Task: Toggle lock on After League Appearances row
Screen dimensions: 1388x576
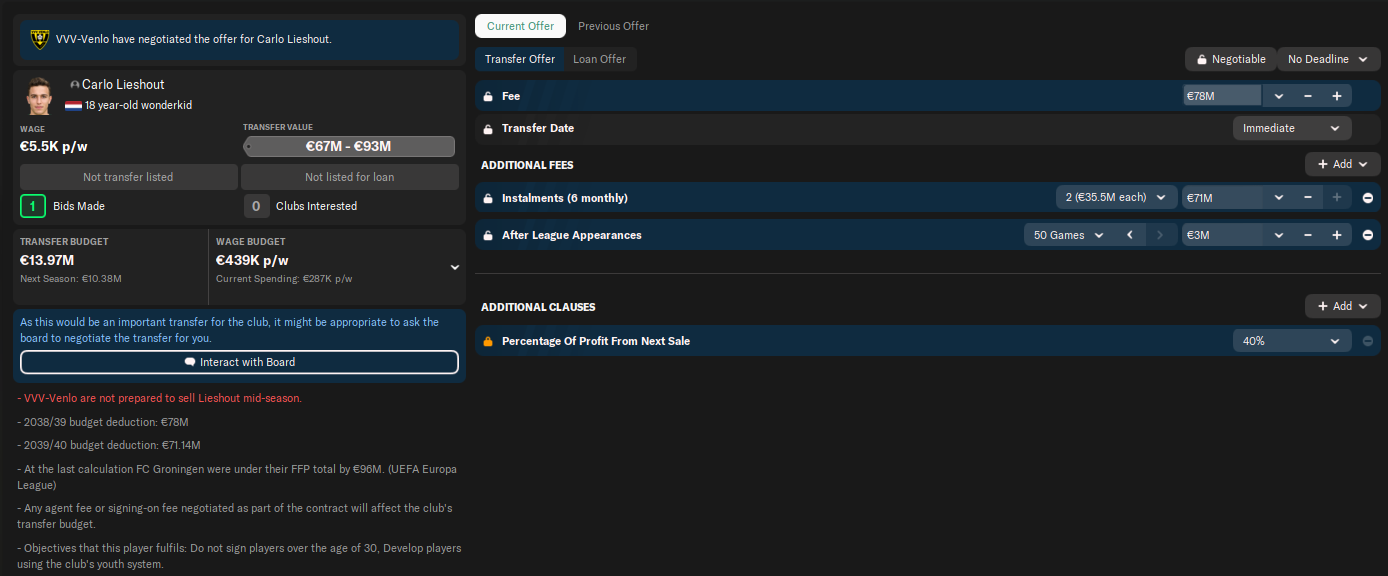Action: pos(488,235)
